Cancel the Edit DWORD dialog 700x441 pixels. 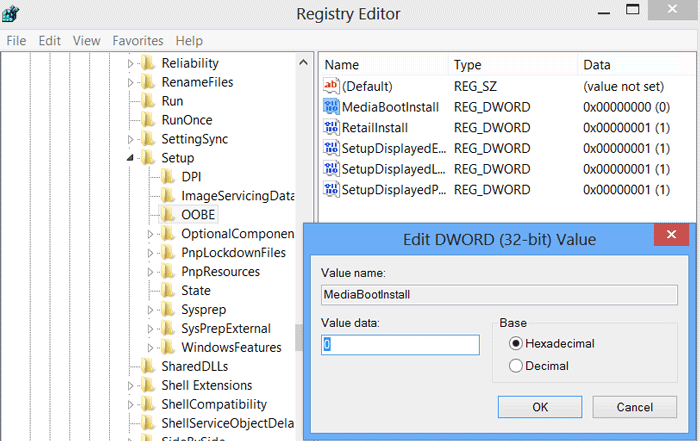634,407
